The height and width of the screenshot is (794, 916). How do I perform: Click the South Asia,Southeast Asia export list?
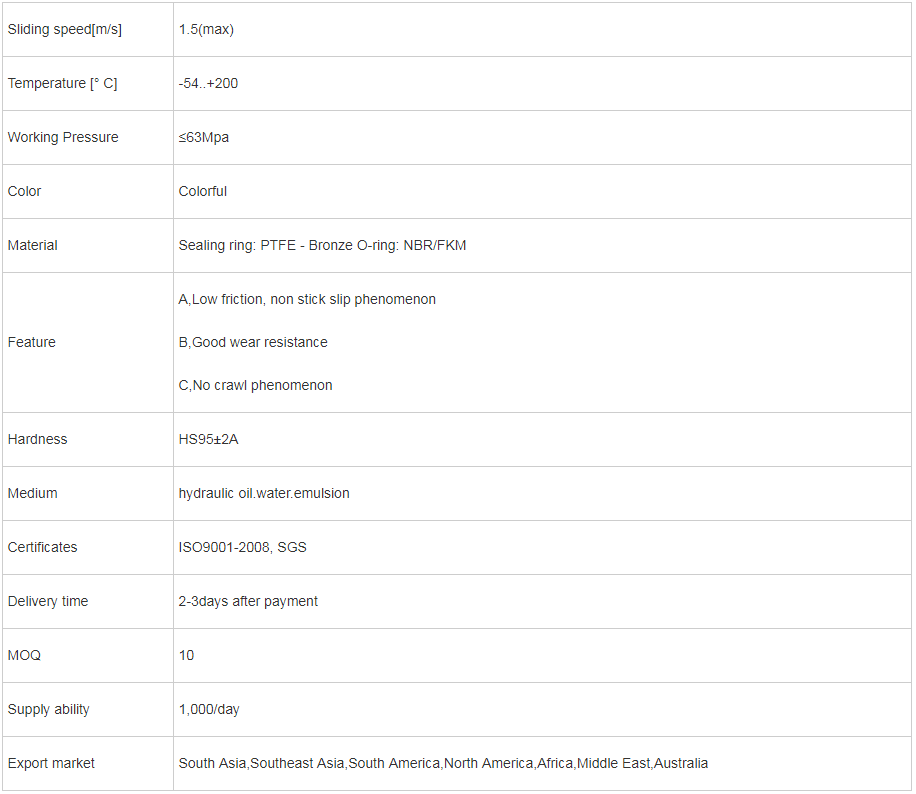click(x=443, y=764)
